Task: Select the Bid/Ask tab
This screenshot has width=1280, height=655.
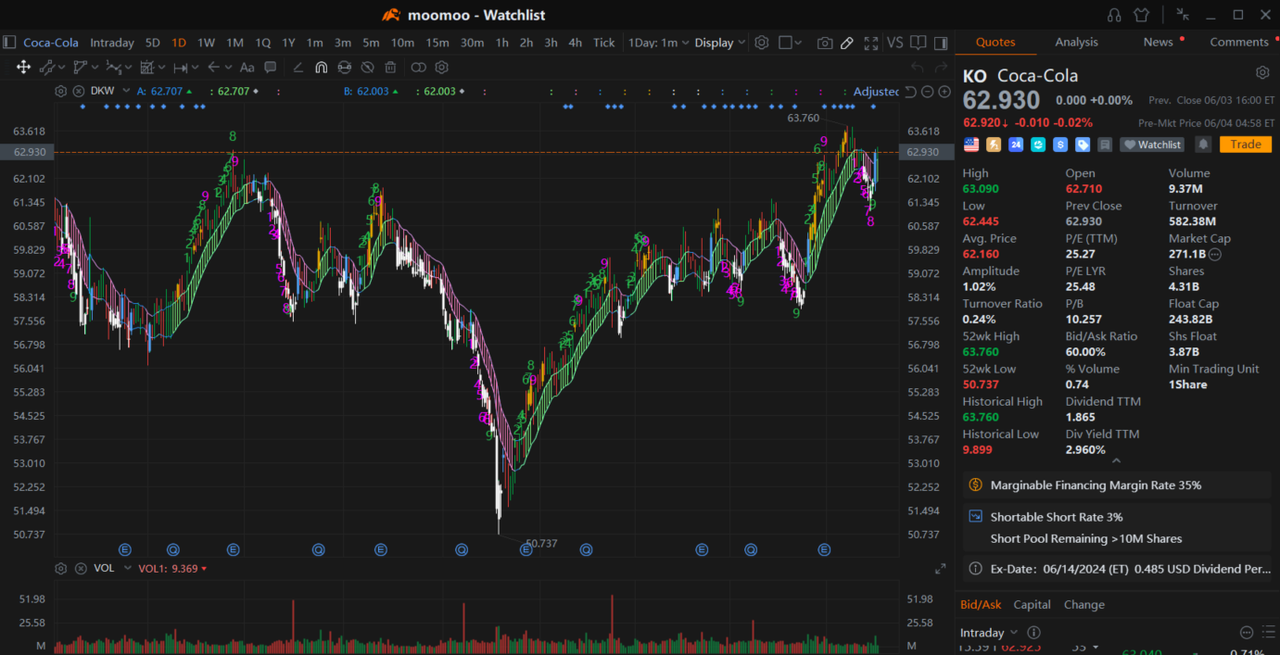Action: pyautogui.click(x=980, y=604)
